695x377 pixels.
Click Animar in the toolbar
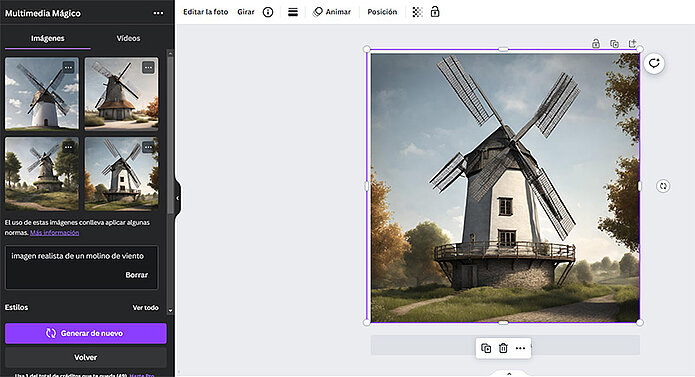(332, 12)
